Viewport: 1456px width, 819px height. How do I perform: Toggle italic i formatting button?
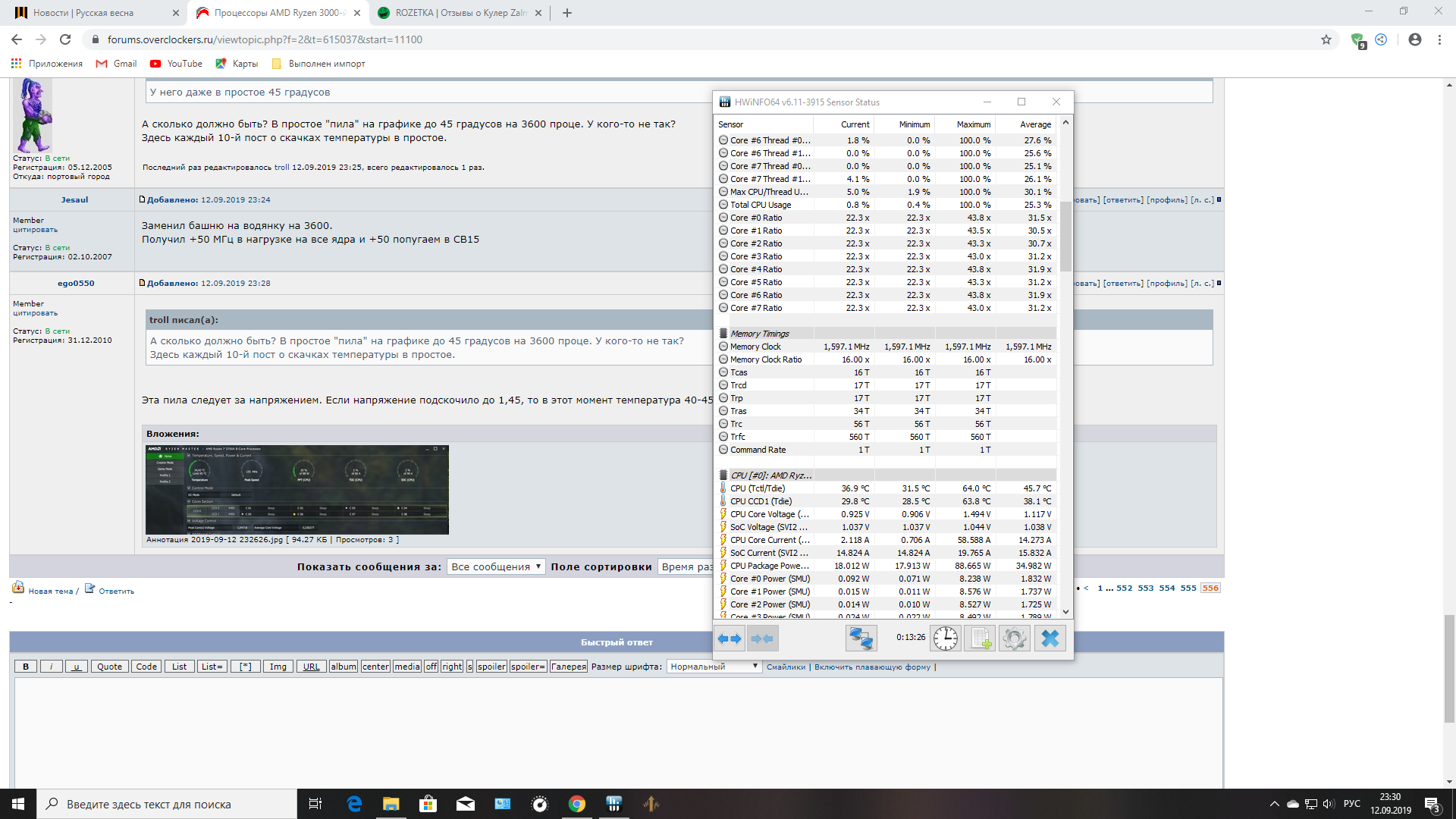(51, 667)
